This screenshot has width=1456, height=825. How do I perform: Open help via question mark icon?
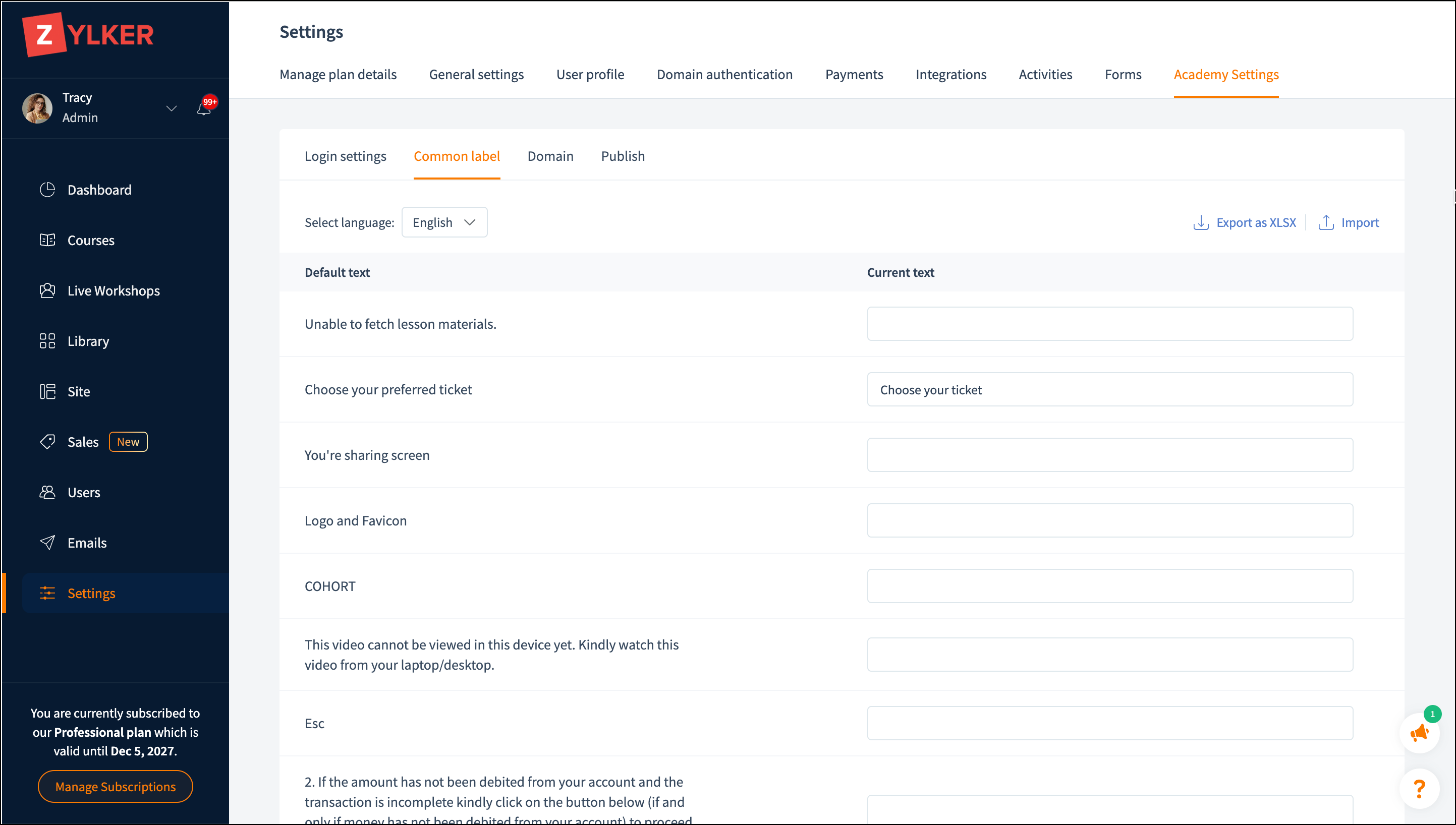click(1419, 788)
